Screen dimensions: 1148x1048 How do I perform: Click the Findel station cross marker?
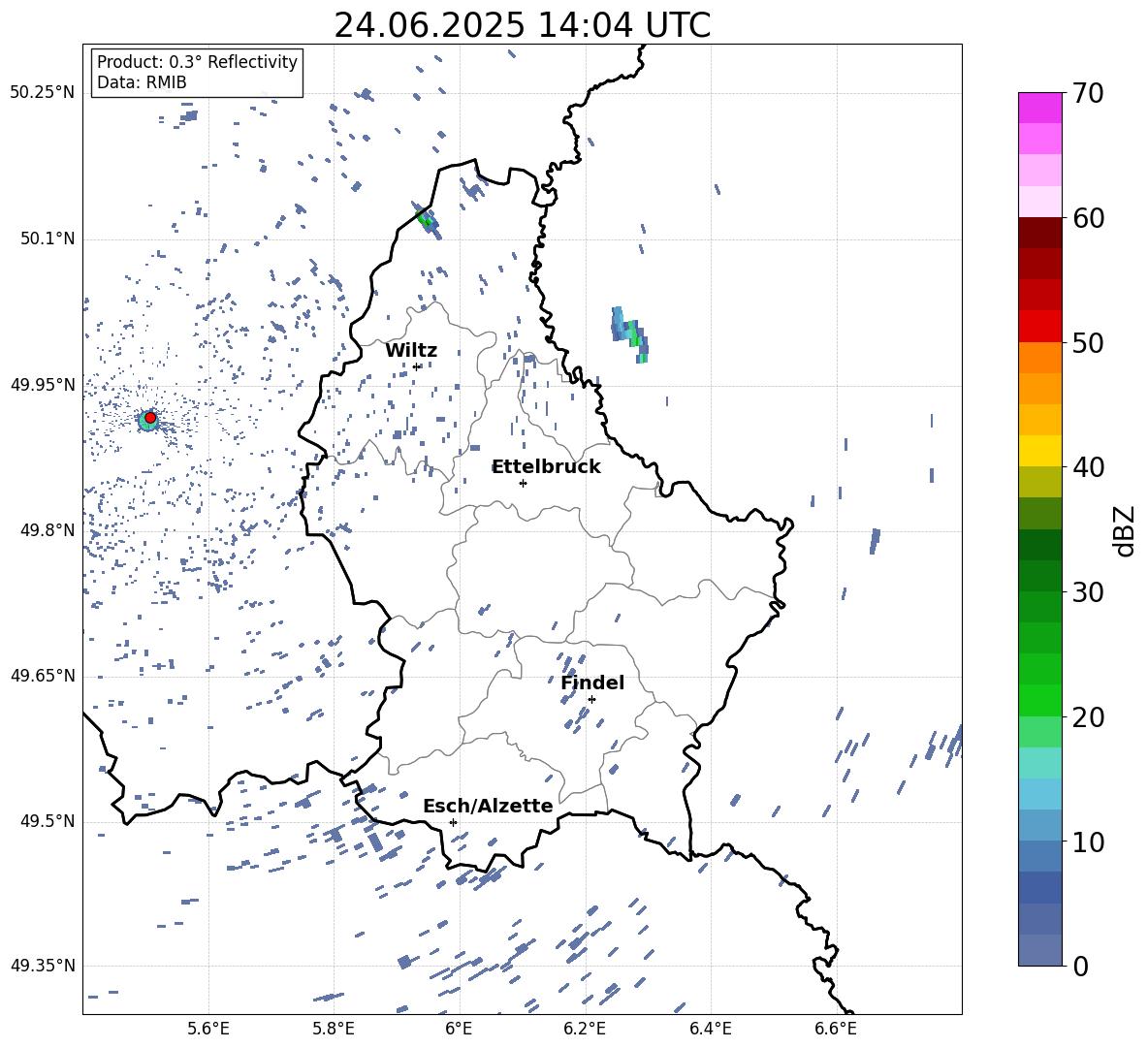pos(591,699)
